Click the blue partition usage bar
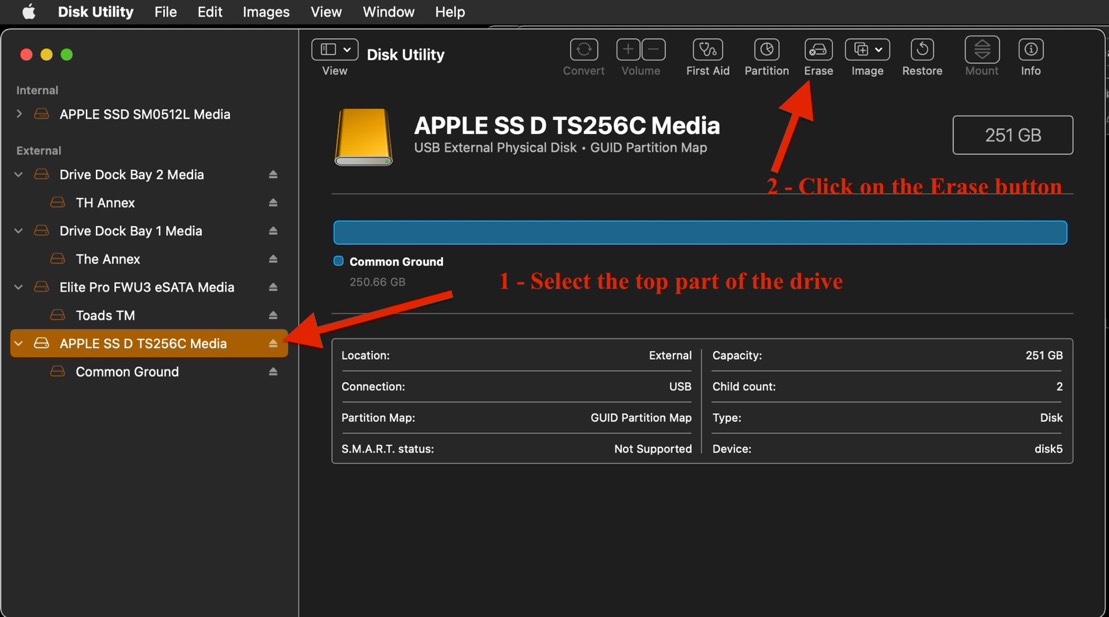1109x617 pixels. tap(700, 233)
